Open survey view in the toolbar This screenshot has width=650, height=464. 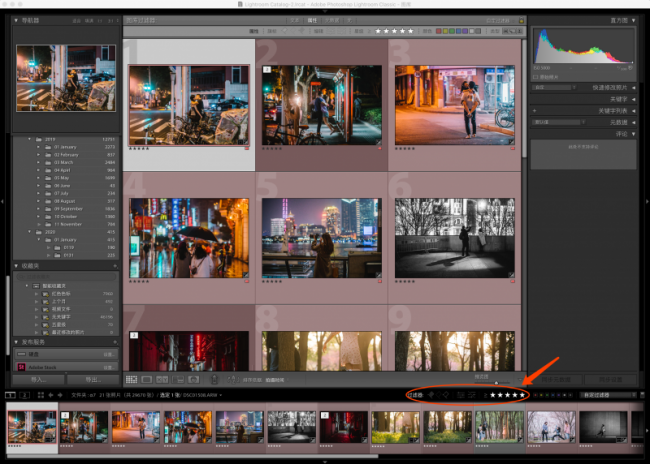click(x=178, y=379)
